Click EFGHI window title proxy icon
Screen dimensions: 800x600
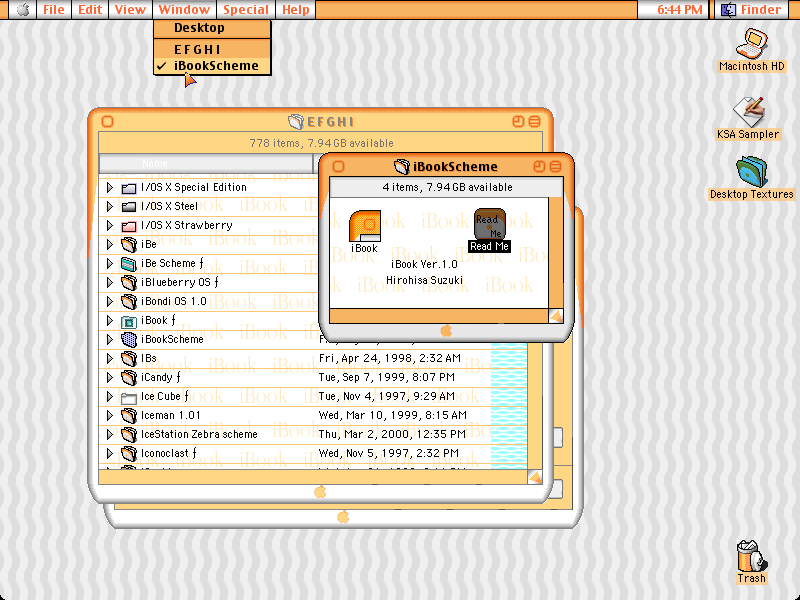click(296, 121)
